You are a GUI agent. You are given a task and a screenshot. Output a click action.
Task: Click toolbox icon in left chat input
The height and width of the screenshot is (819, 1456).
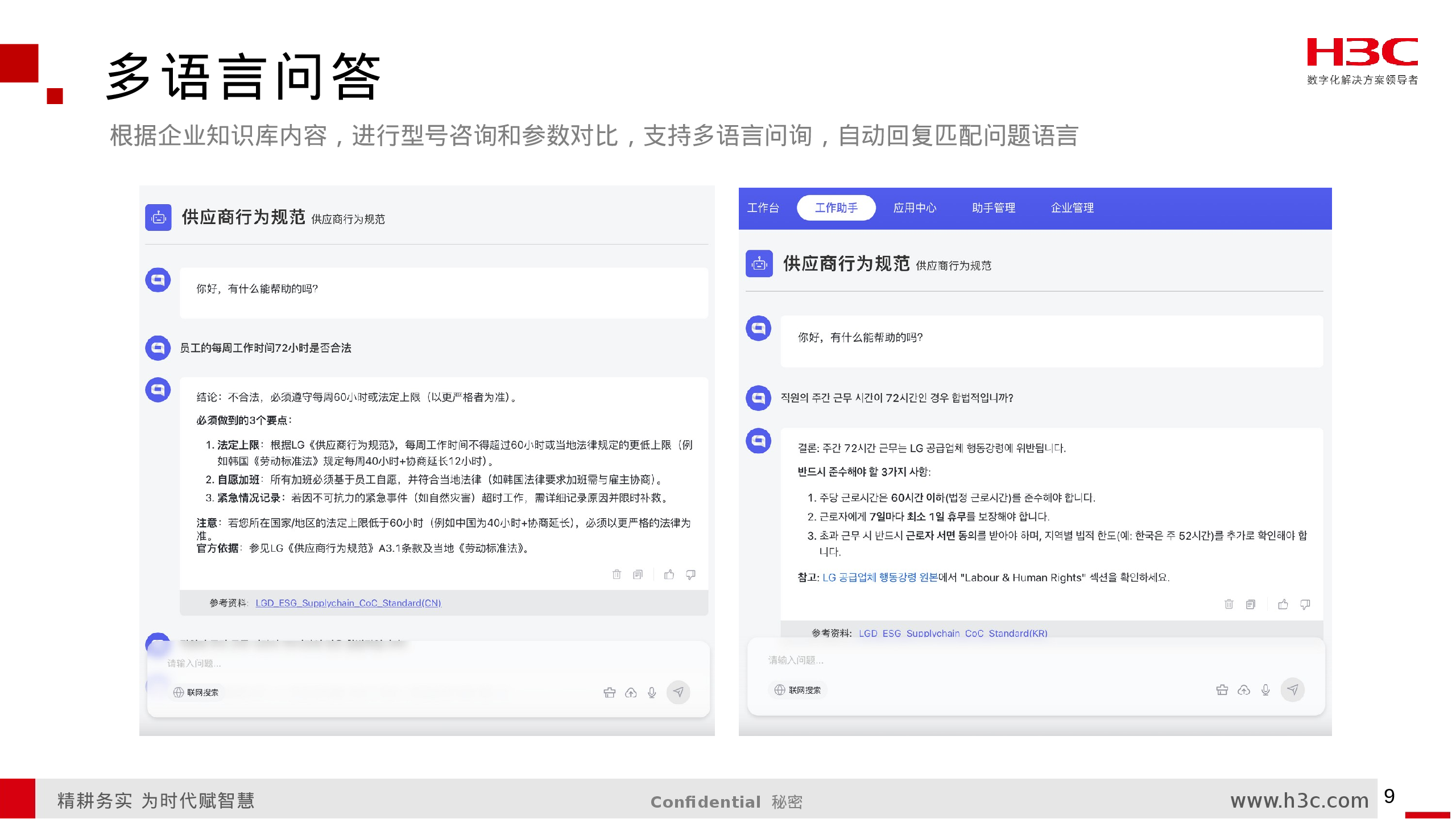609,692
